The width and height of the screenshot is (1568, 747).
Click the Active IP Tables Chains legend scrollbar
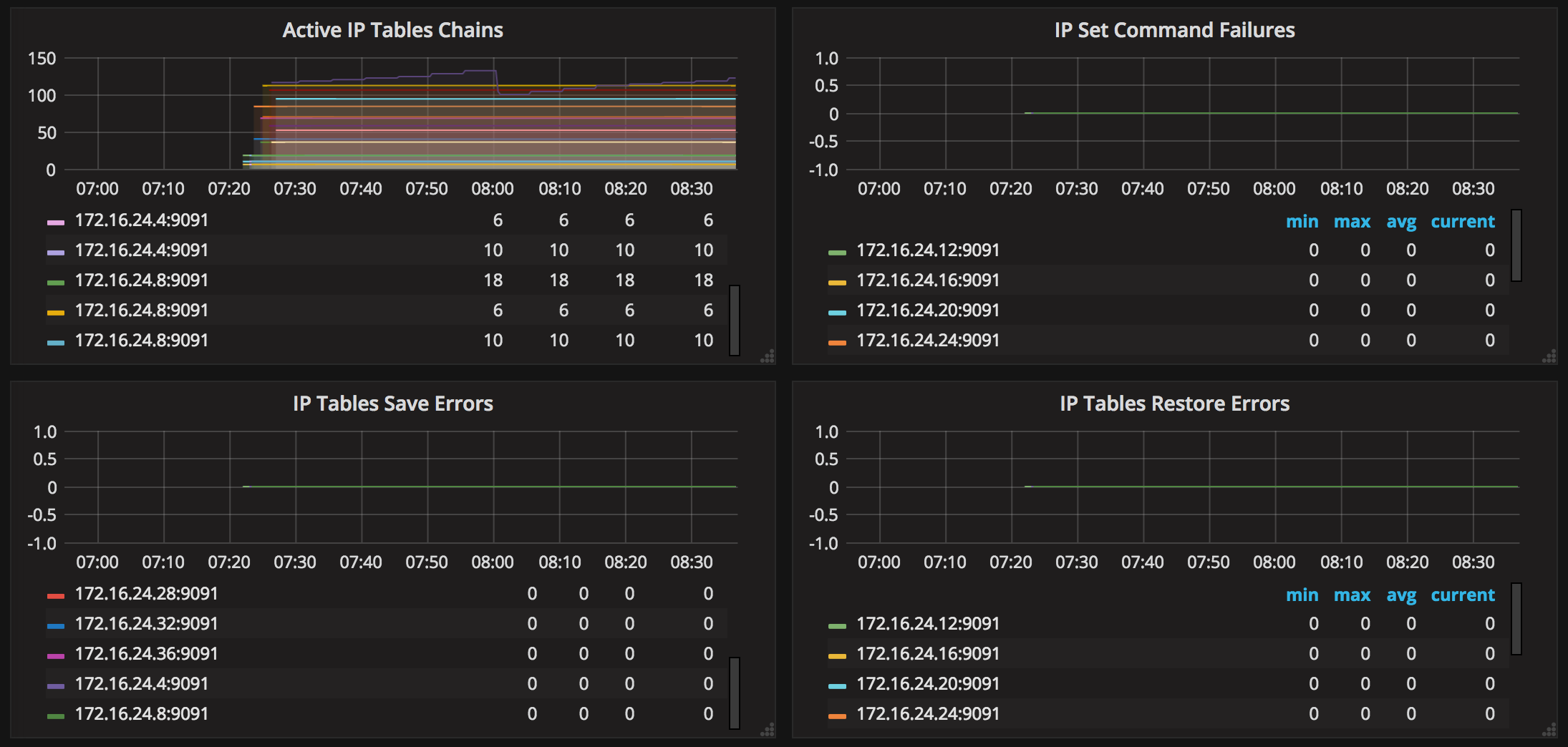tap(735, 320)
